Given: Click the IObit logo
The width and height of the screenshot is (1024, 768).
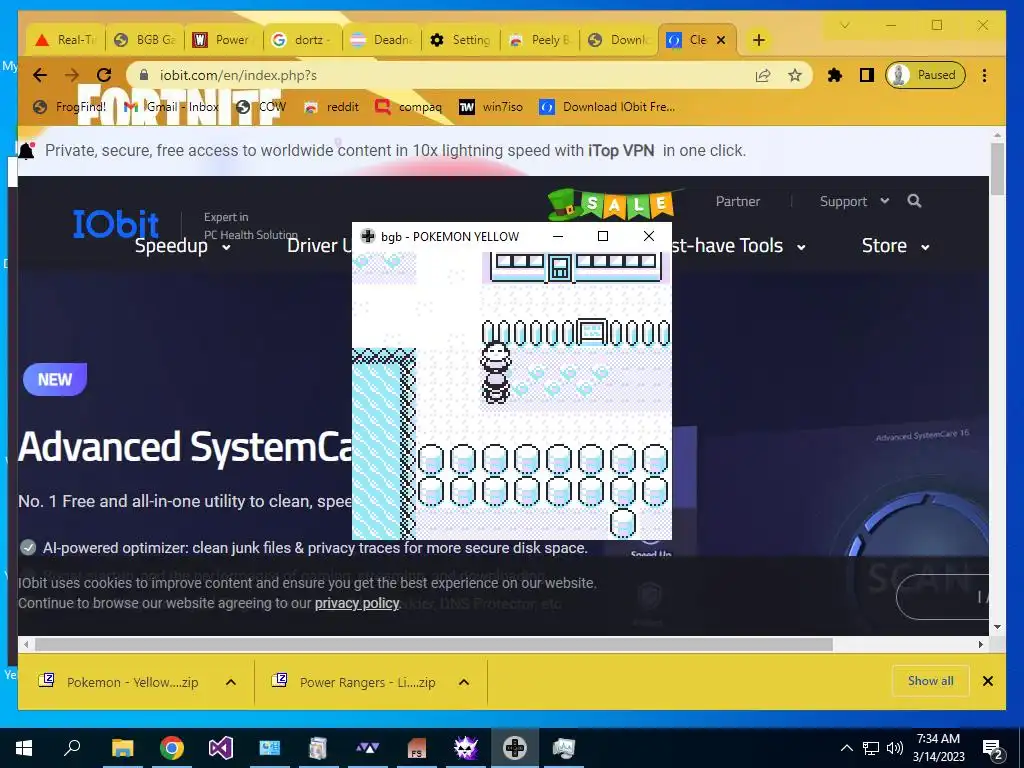Looking at the screenshot, I should (x=116, y=224).
